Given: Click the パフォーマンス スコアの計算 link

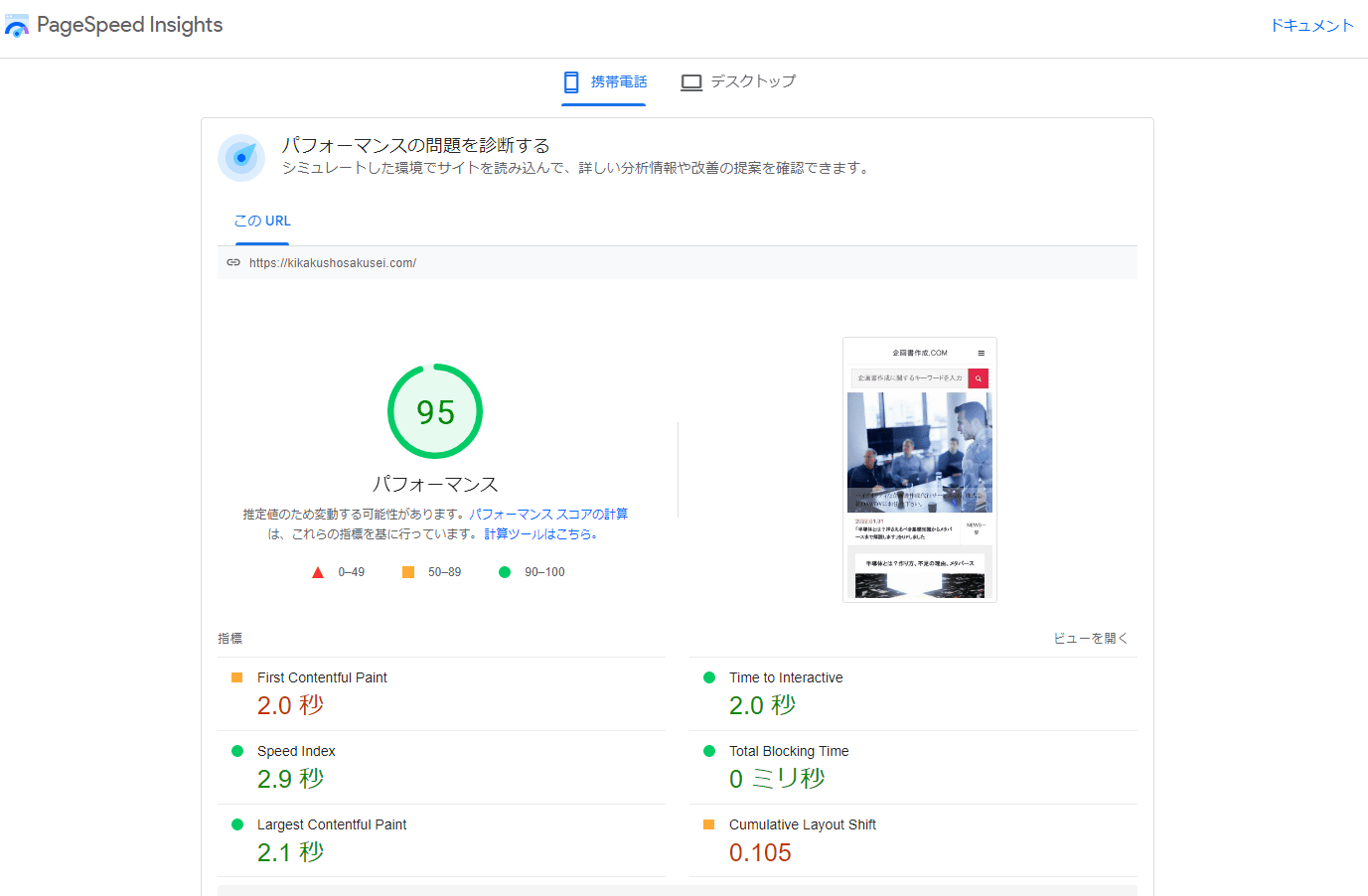Looking at the screenshot, I should pos(547,514).
